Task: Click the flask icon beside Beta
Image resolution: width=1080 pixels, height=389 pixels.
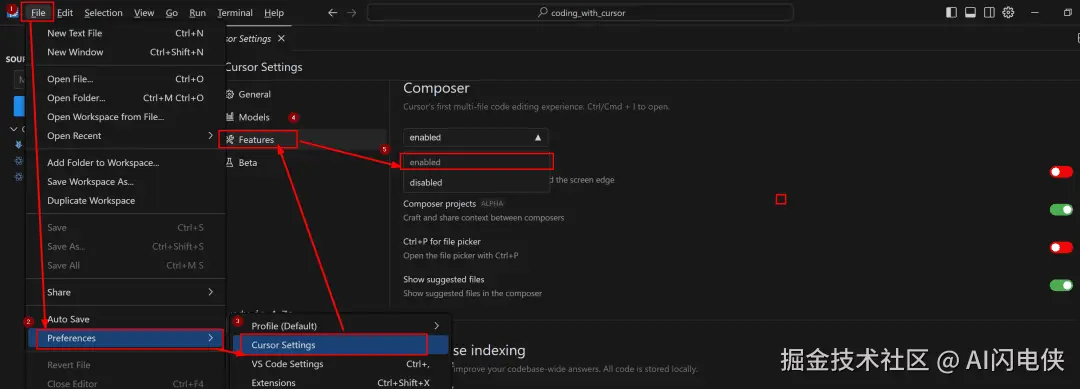Action: [230, 162]
